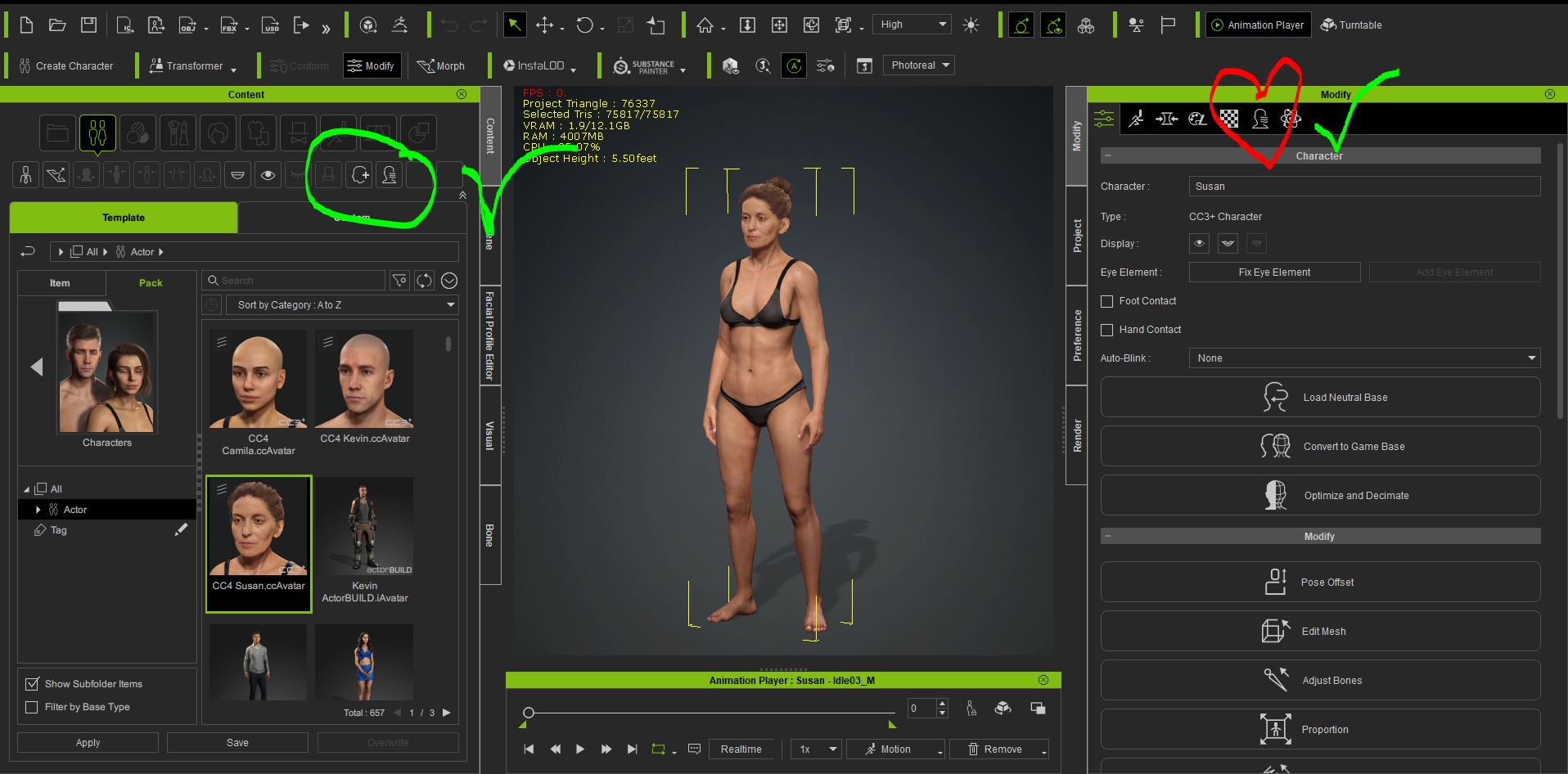Play the animation in Animation Player

[580, 749]
